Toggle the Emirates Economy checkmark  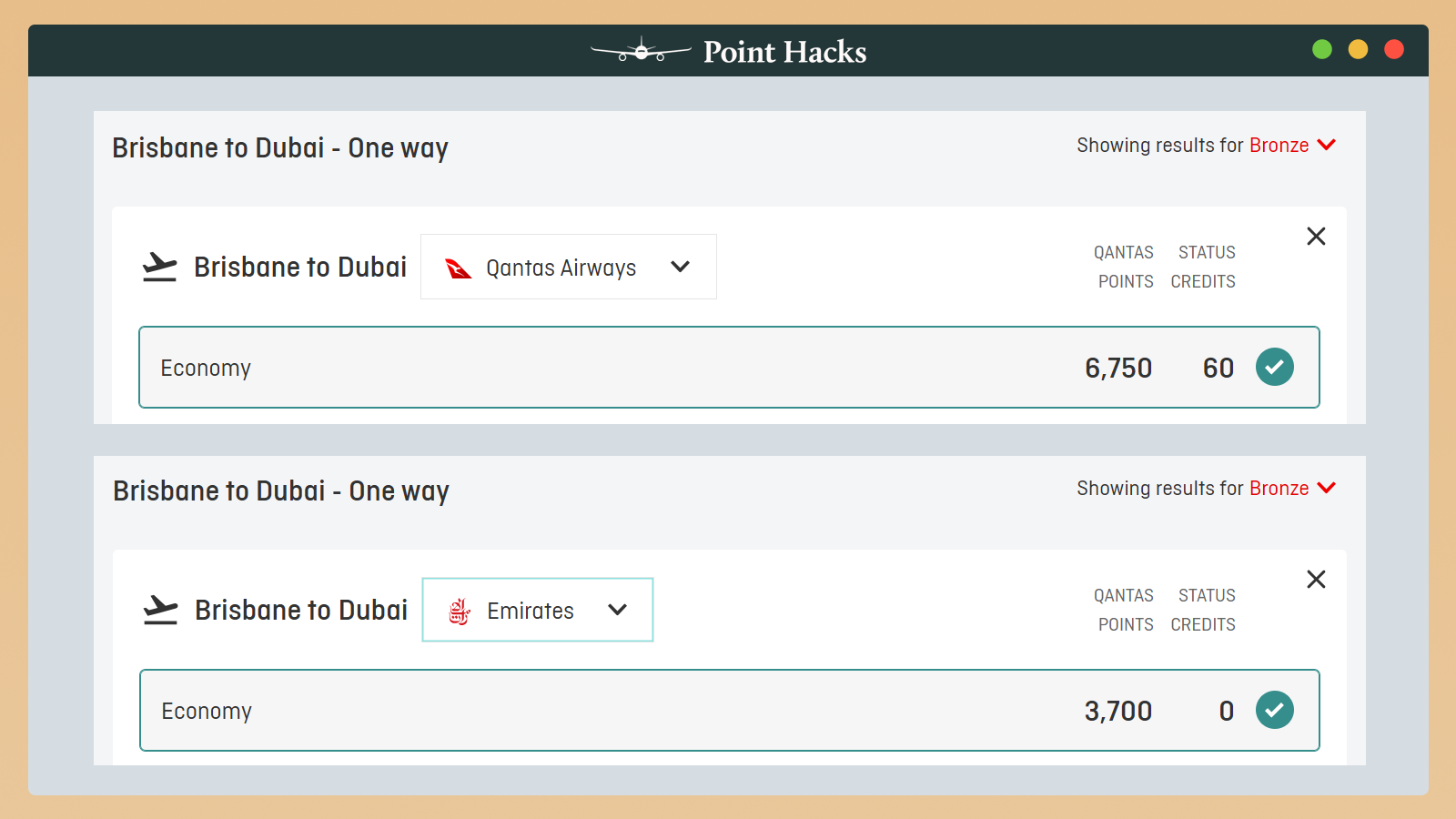(x=1275, y=710)
